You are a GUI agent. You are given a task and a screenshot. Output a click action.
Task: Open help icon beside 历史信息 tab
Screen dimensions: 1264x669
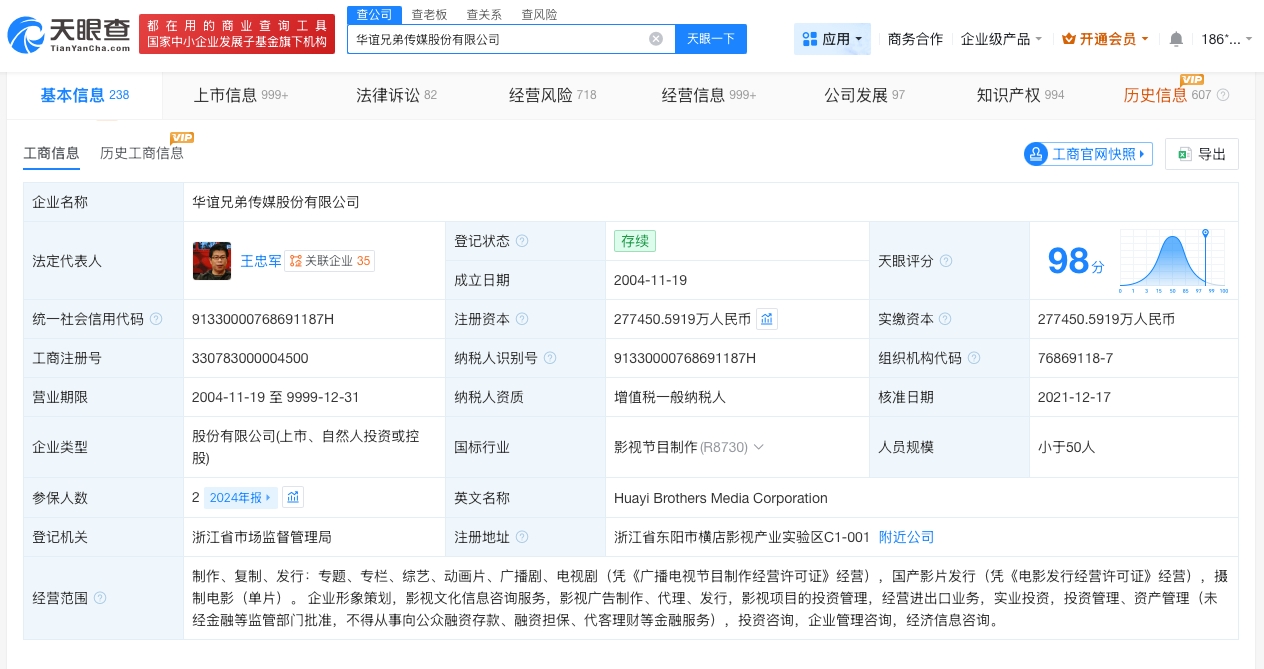[x=1222, y=95]
